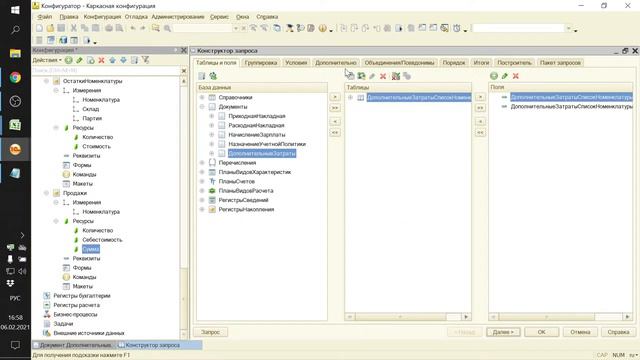The width and height of the screenshot is (640, 360).
Task: Select the second ДополнительныеЗатратыСписокНоменклатуры field row
Action: (571, 107)
